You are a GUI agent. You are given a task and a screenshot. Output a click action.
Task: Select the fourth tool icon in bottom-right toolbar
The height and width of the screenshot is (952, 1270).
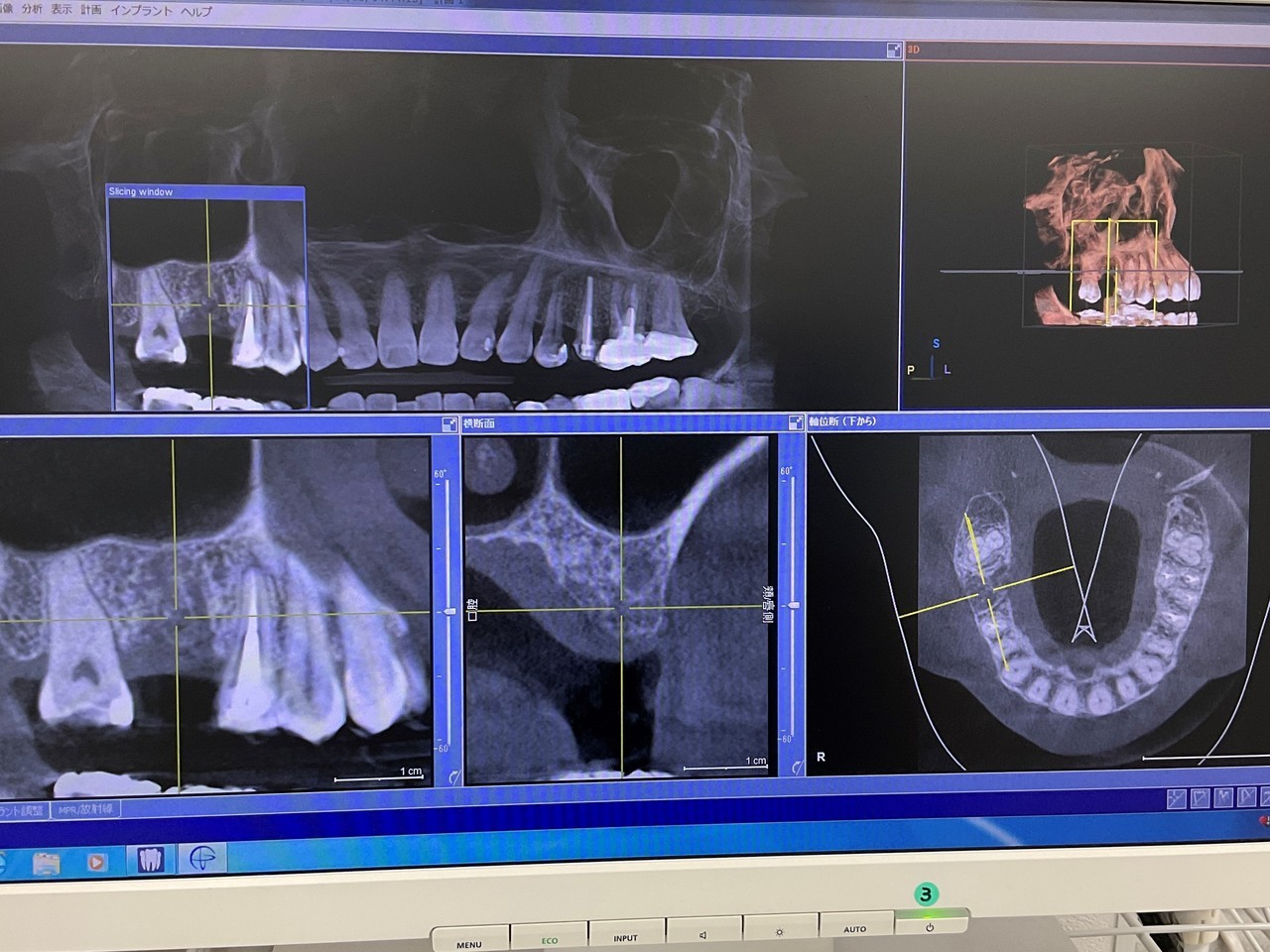(1246, 797)
